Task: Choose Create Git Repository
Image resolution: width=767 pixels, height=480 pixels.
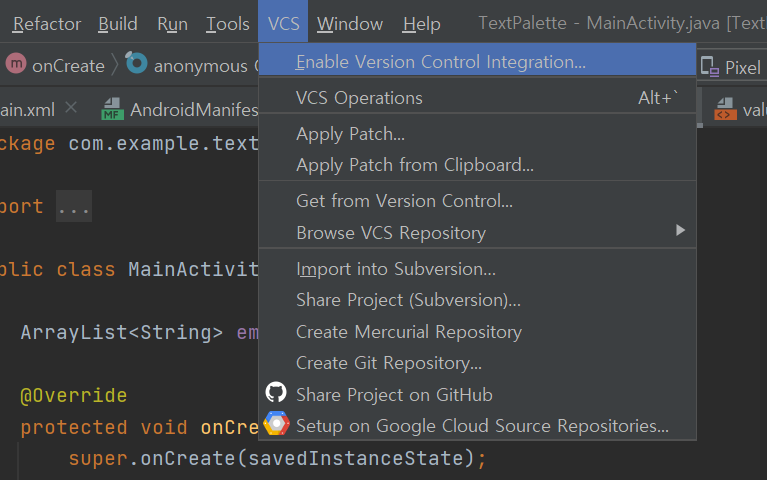Action: point(477,363)
